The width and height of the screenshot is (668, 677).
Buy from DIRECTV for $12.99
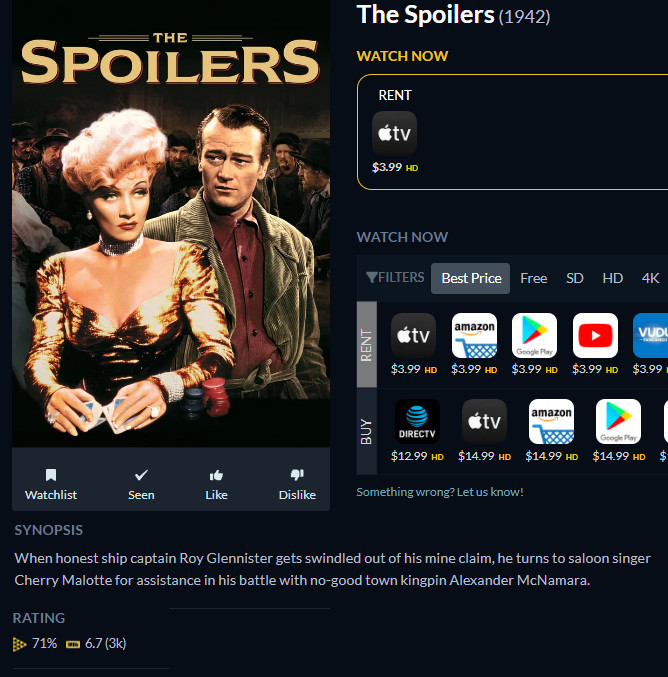tap(417, 421)
